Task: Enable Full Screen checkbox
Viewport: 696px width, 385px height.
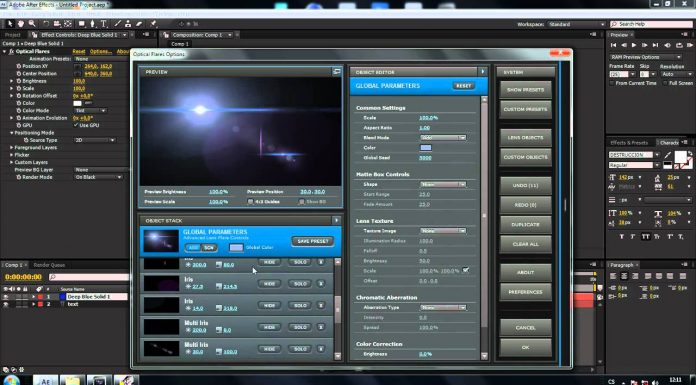Action: tap(665, 83)
